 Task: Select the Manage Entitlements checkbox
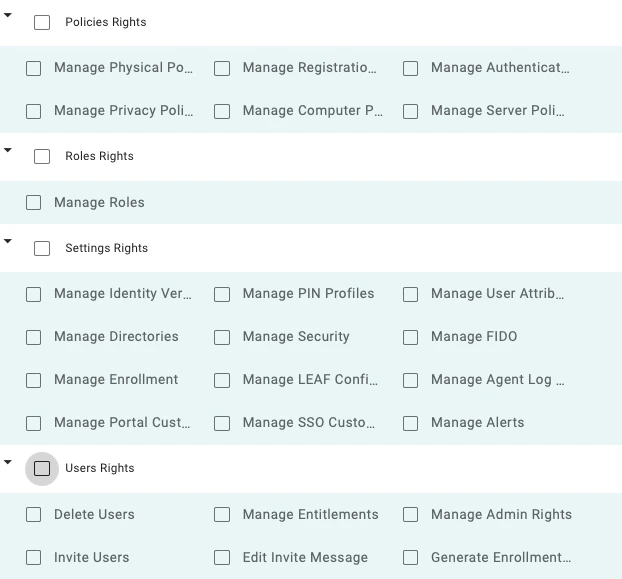pyautogui.click(x=222, y=515)
